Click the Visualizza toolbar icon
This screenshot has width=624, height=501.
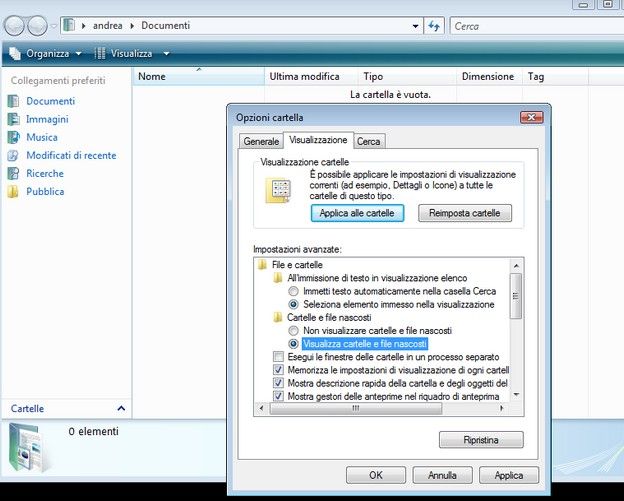pos(100,53)
